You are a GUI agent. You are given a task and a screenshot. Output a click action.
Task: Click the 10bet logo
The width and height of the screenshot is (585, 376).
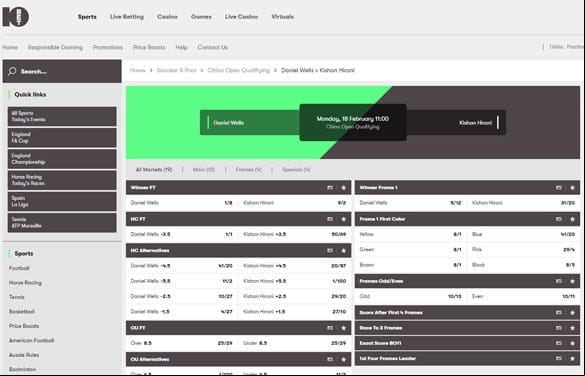point(16,17)
